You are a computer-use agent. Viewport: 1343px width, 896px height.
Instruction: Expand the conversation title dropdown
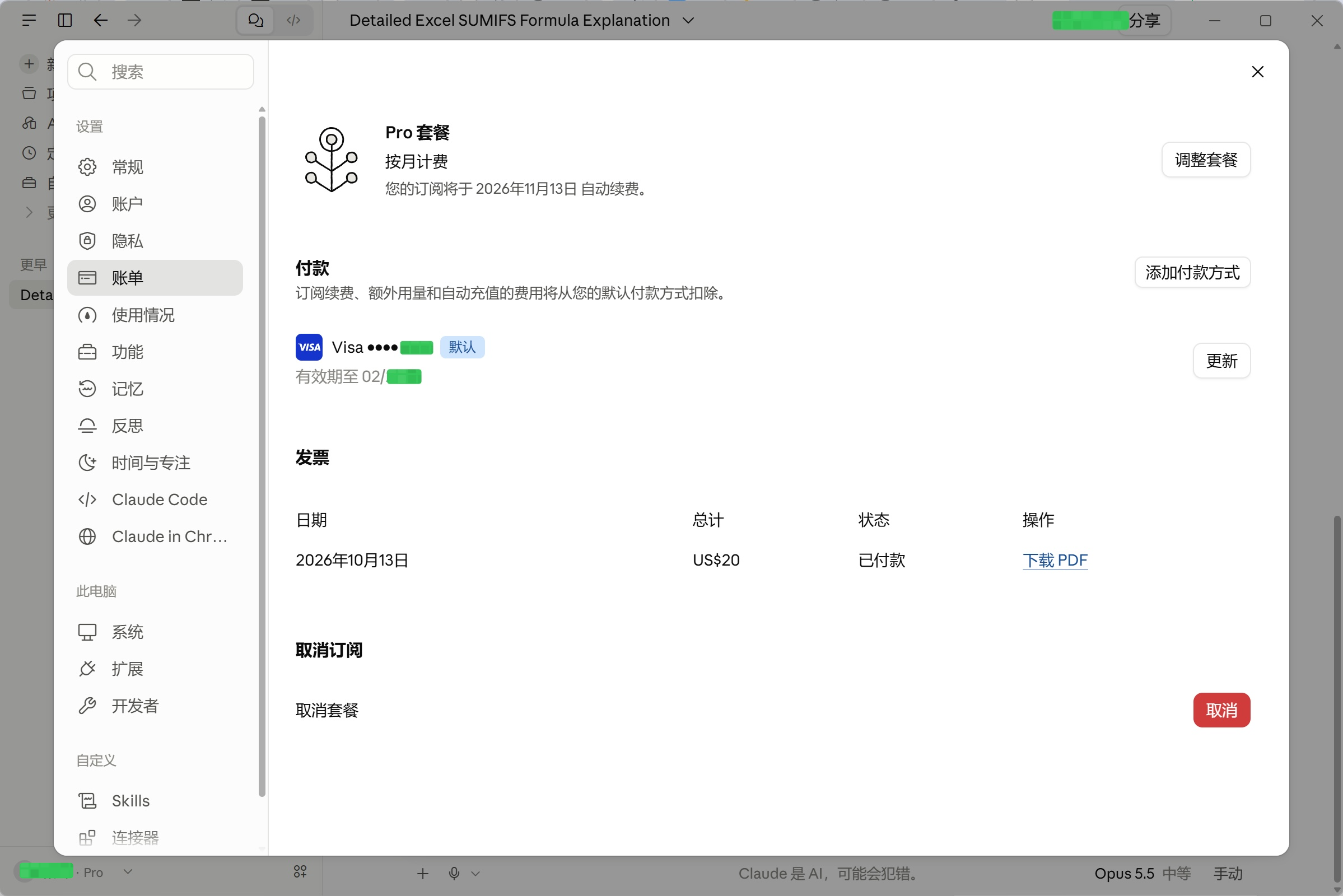689,21
